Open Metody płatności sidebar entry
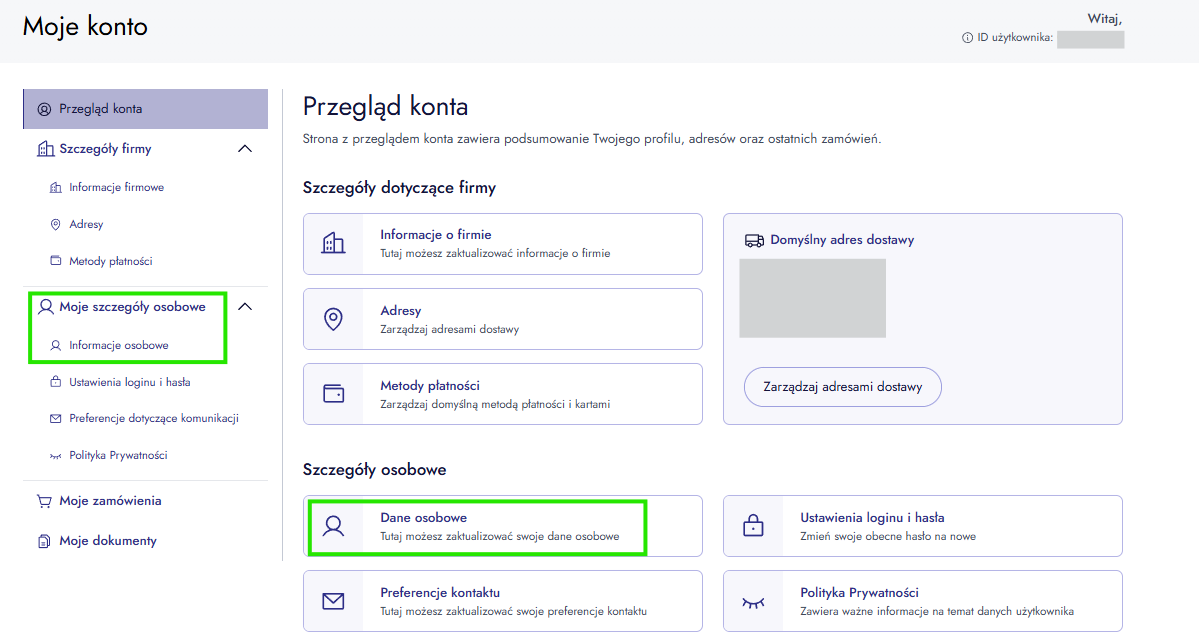Screen dimensions: 1199x644 tap(110, 261)
